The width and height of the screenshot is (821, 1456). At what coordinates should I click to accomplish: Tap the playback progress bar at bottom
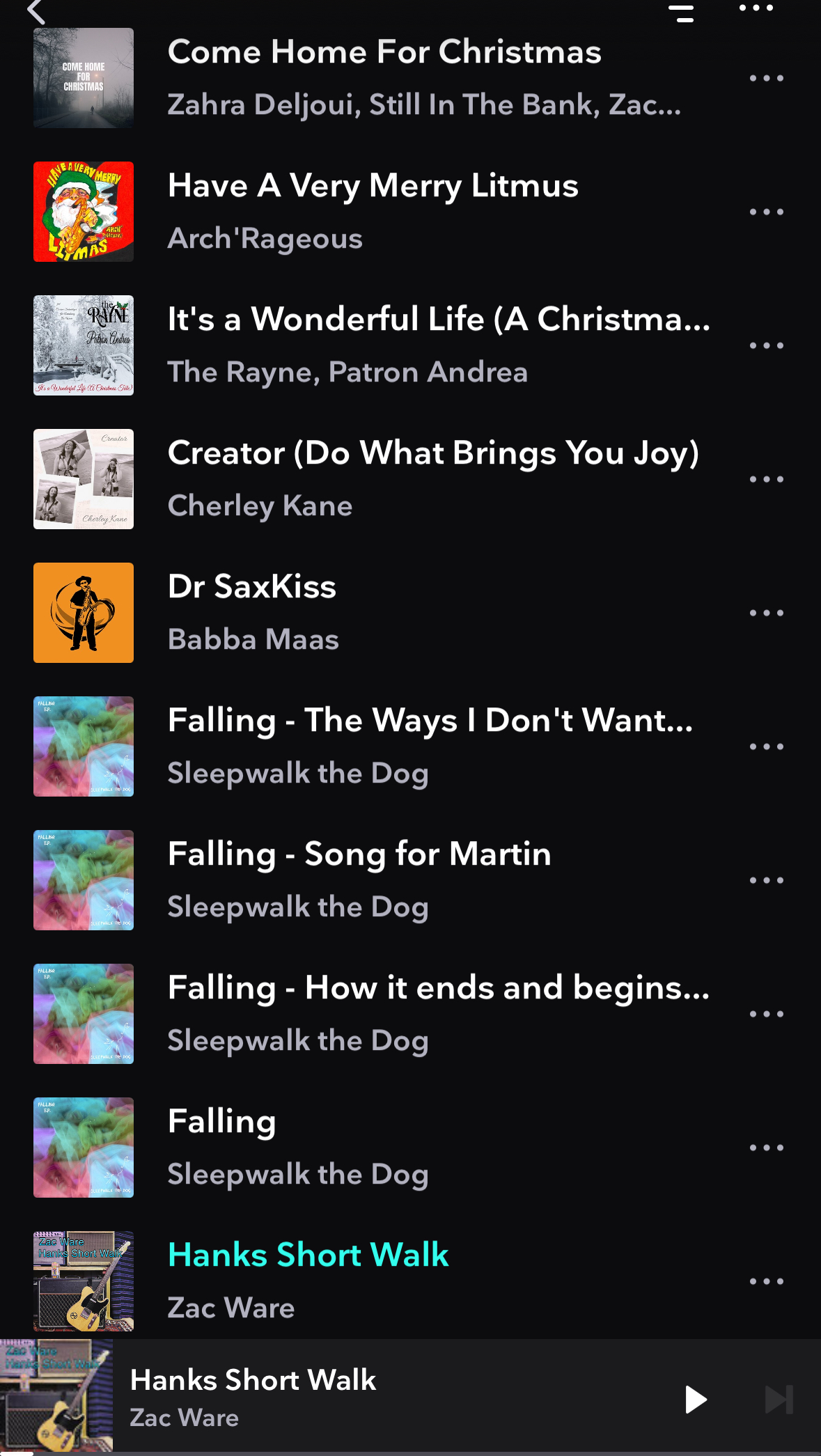coord(410,1453)
